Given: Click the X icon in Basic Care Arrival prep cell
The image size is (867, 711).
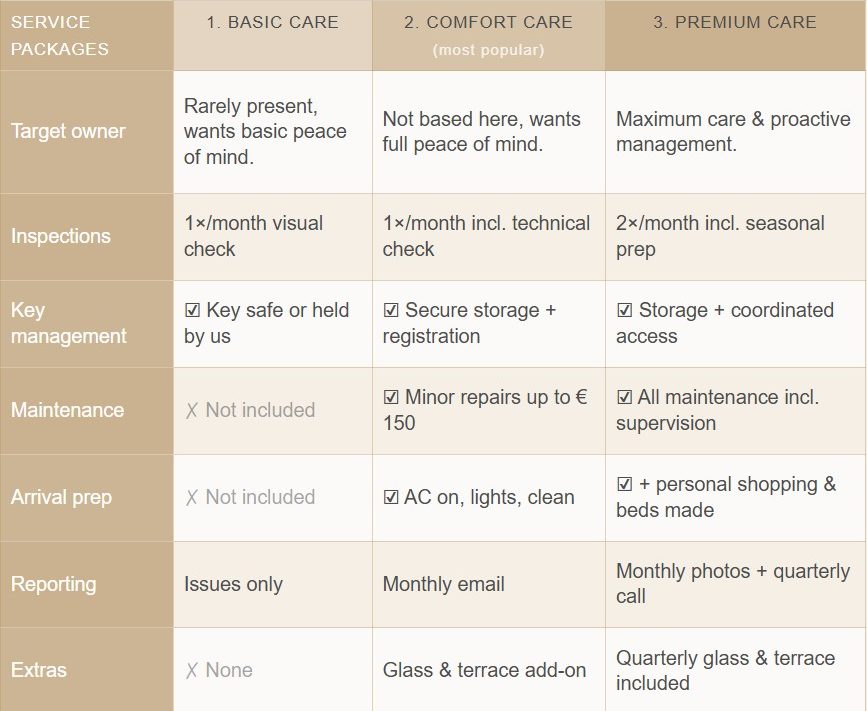Looking at the screenshot, I should point(191,497).
